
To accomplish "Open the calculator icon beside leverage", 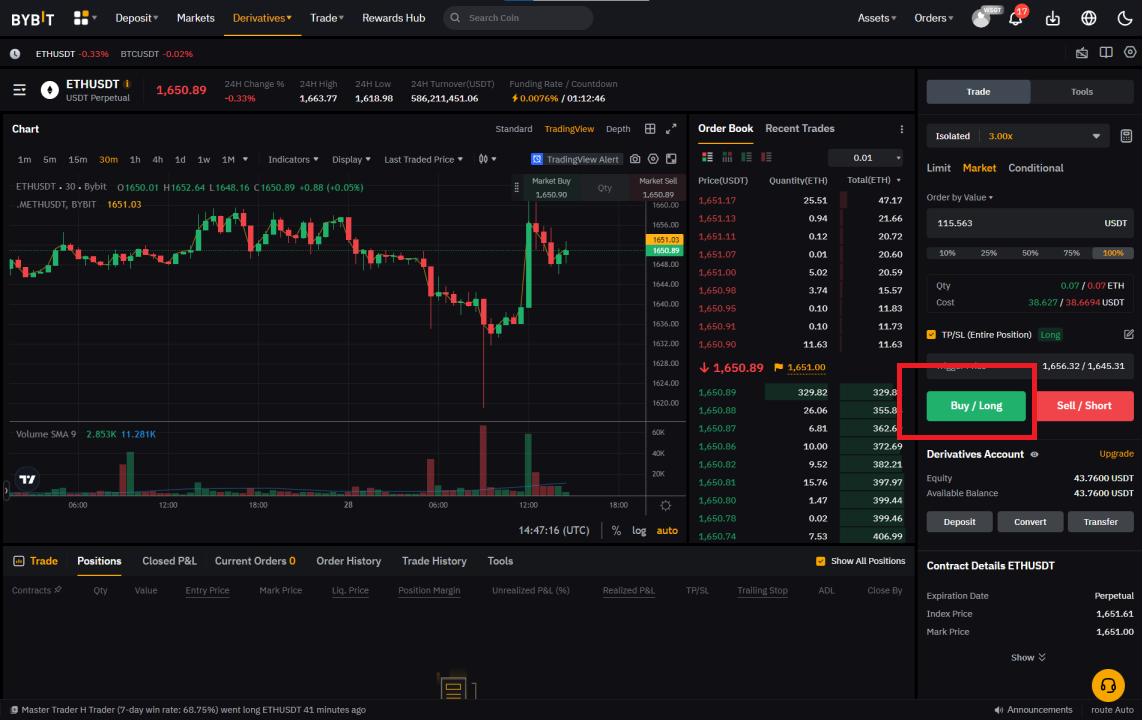I will (1126, 136).
